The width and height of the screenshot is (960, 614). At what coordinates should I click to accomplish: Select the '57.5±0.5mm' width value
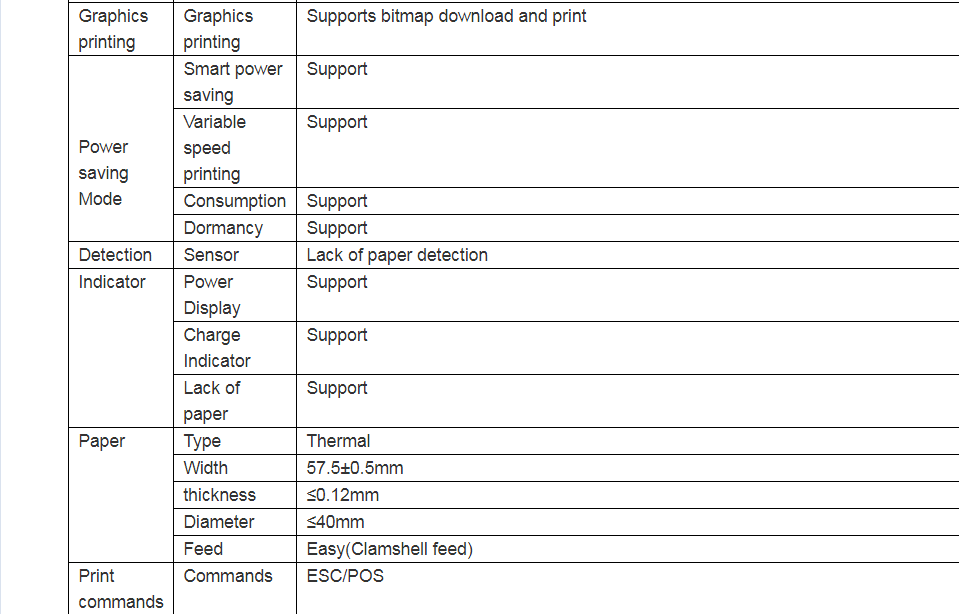[355, 468]
